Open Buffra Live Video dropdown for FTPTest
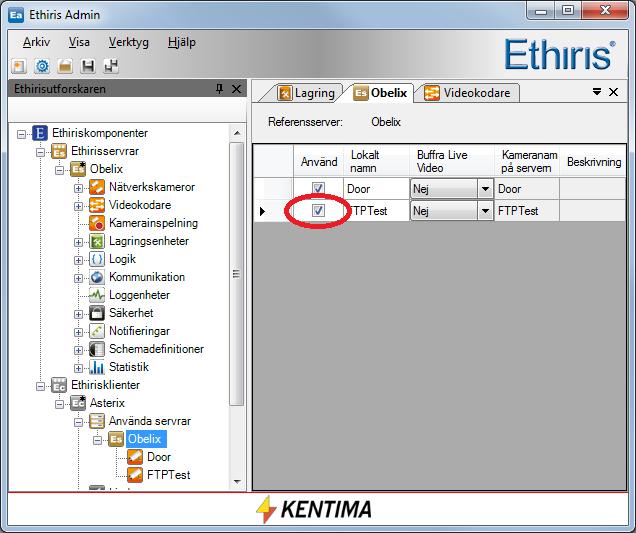The width and height of the screenshot is (636, 533). tap(485, 211)
